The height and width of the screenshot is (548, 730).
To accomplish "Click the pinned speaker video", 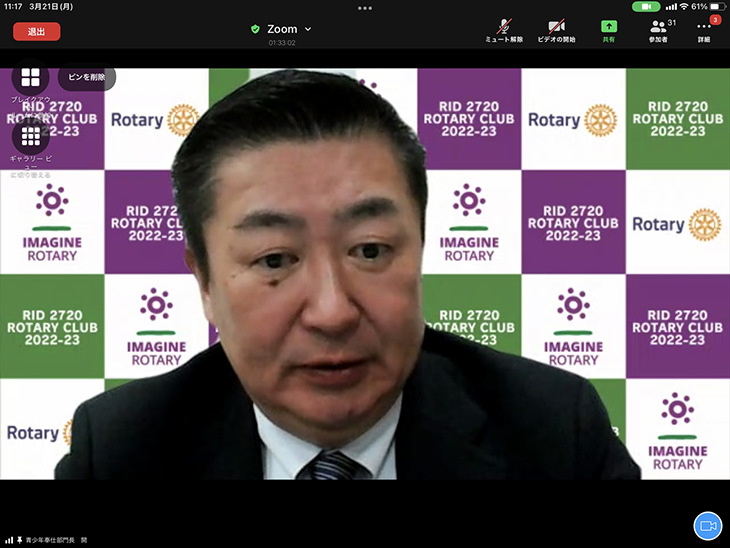I will (x=365, y=274).
